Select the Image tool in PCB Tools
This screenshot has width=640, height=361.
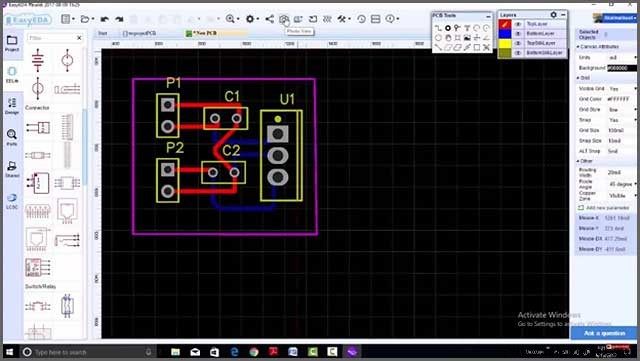pos(467,38)
